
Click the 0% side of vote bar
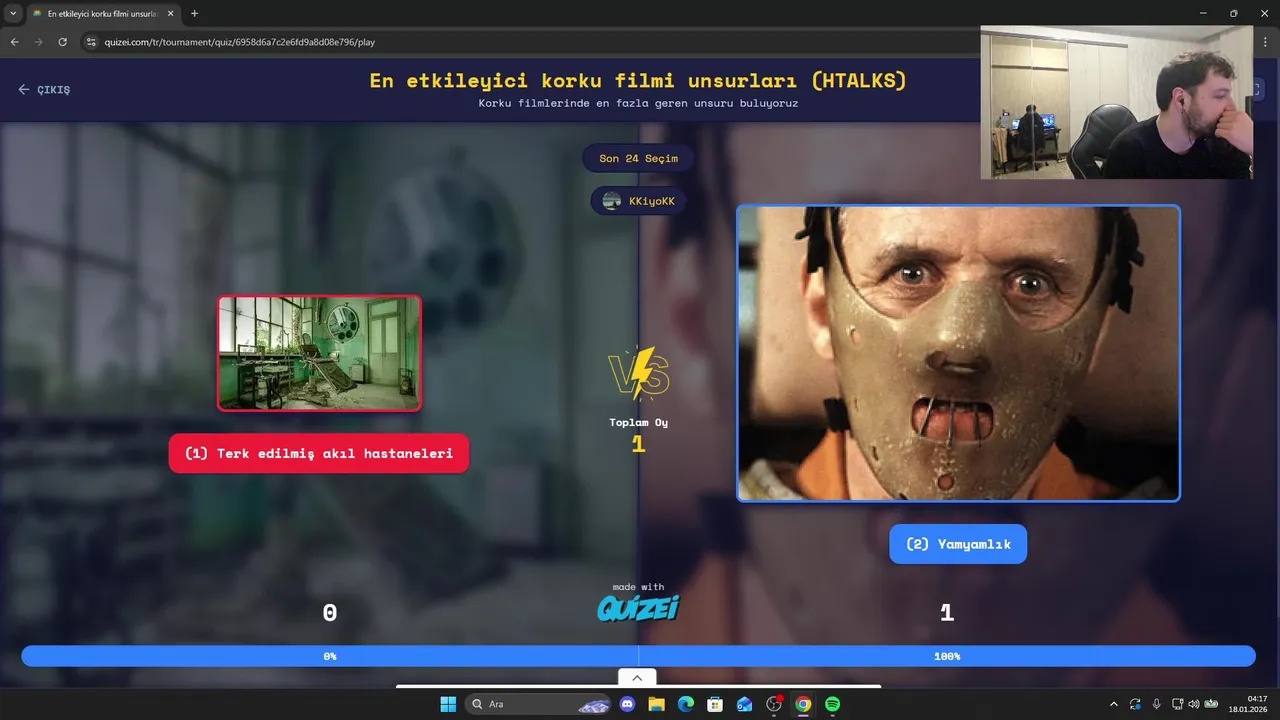330,656
